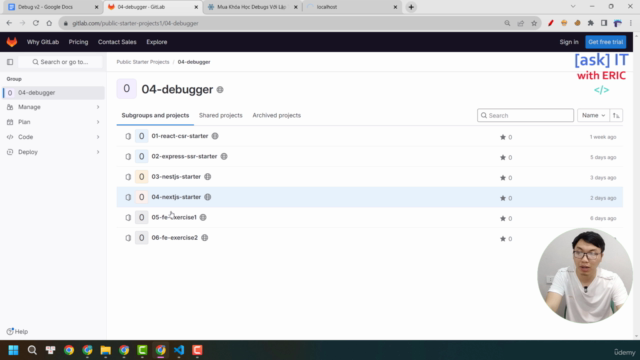The width and height of the screenshot is (640, 360).
Task: Expand the Plan sidebar section
Action: pyautogui.click(x=53, y=122)
